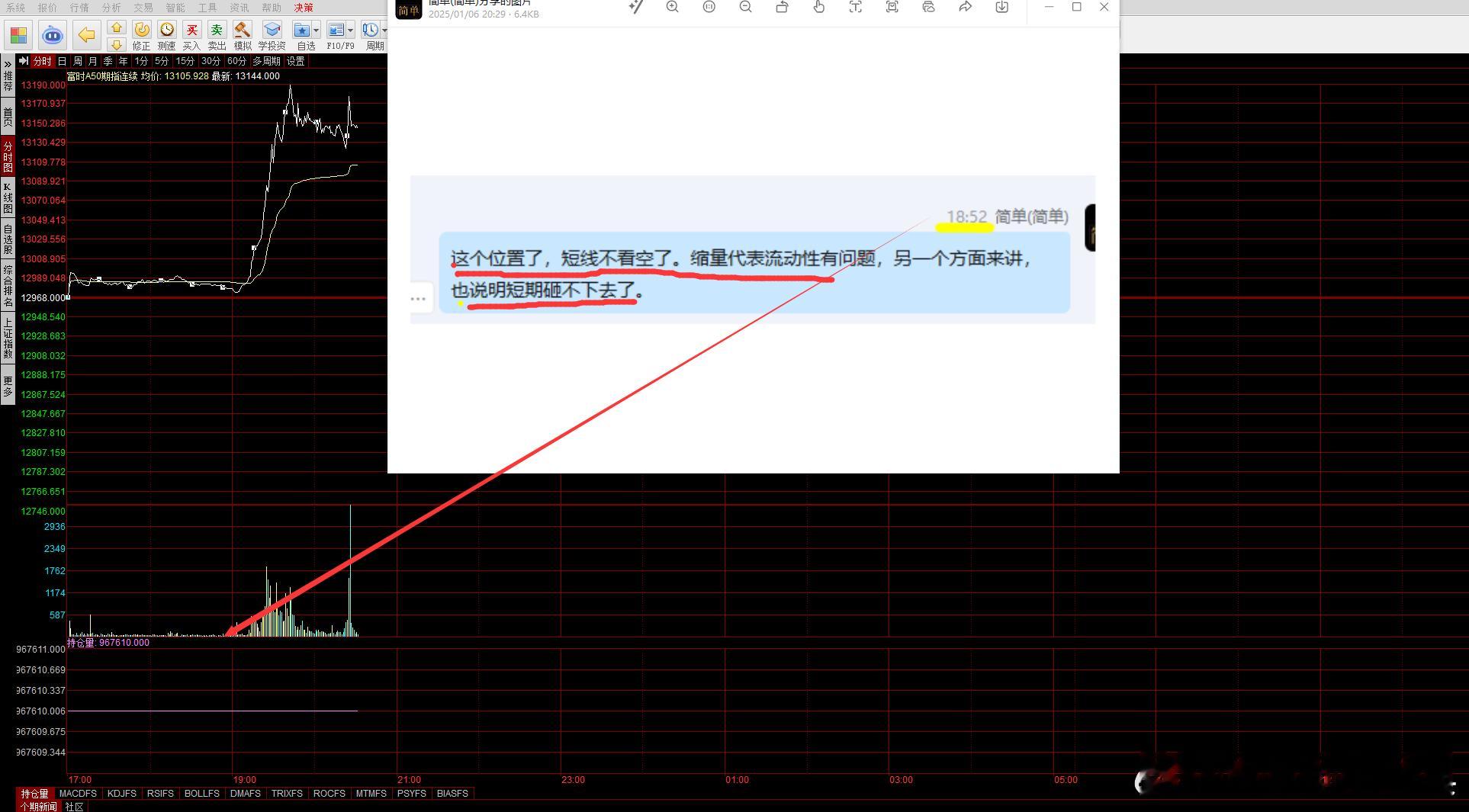
Task: Zoom in on the viewer image
Action: [x=672, y=7]
